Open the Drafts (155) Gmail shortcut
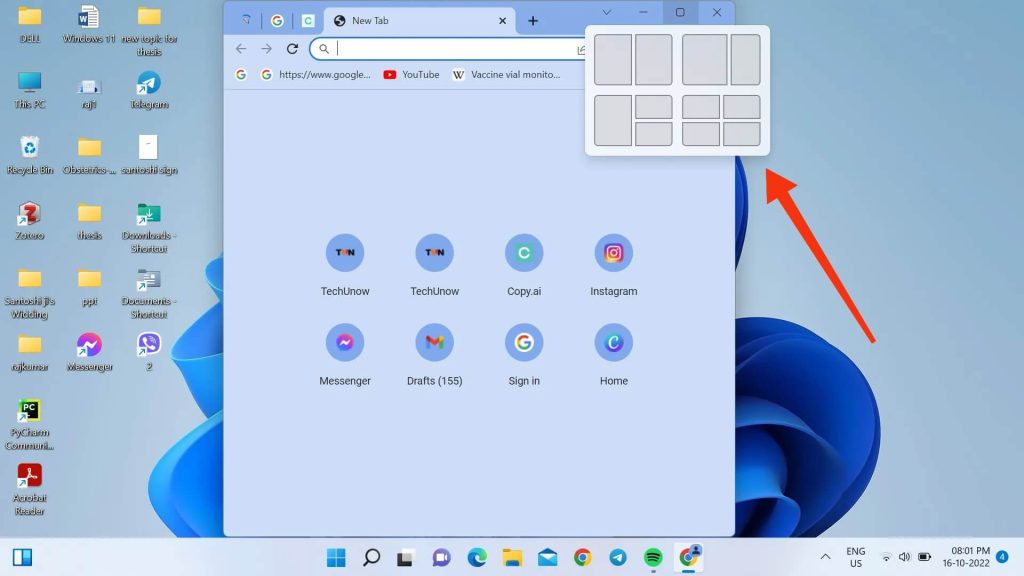This screenshot has width=1024, height=576. tap(434, 355)
